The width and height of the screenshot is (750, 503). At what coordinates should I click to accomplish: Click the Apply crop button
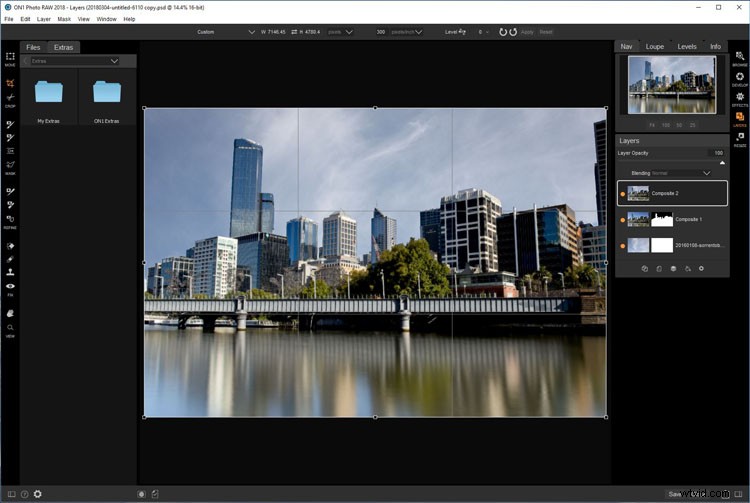point(527,32)
